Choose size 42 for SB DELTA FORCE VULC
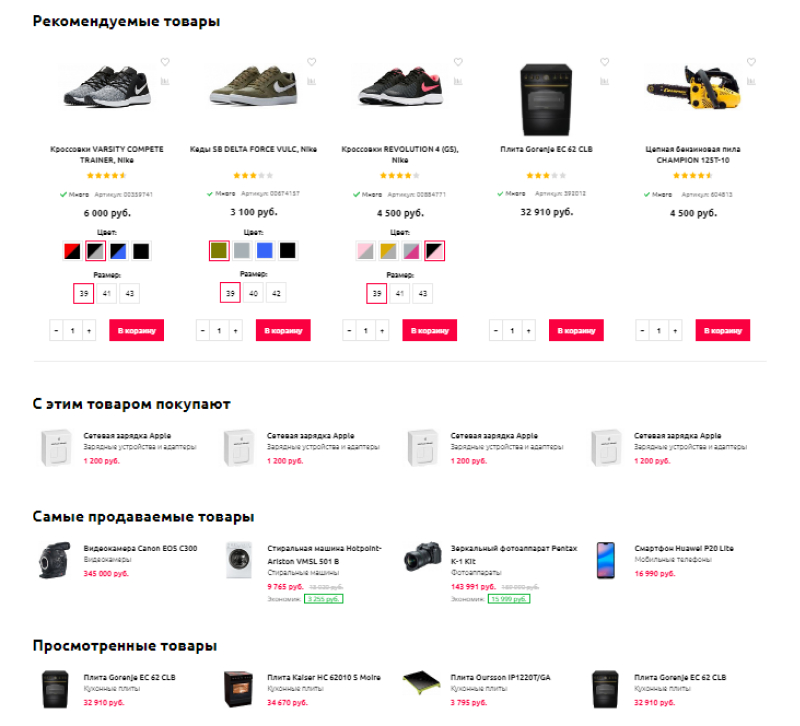 tap(276, 293)
